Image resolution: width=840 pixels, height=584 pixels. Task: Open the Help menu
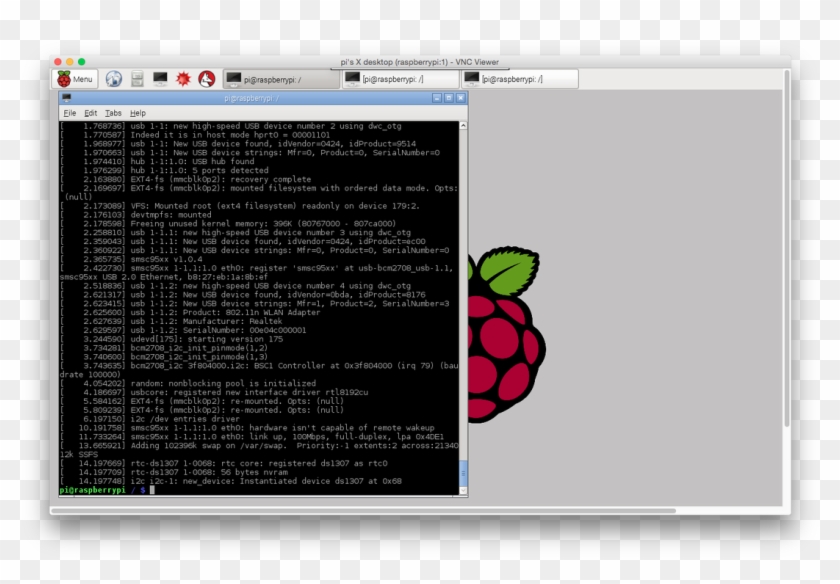click(140, 112)
